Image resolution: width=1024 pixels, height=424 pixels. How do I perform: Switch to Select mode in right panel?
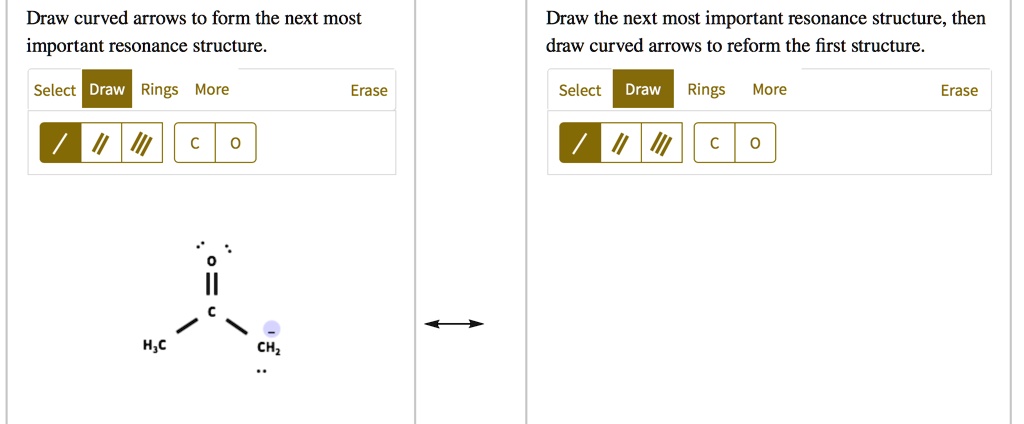coord(579,90)
